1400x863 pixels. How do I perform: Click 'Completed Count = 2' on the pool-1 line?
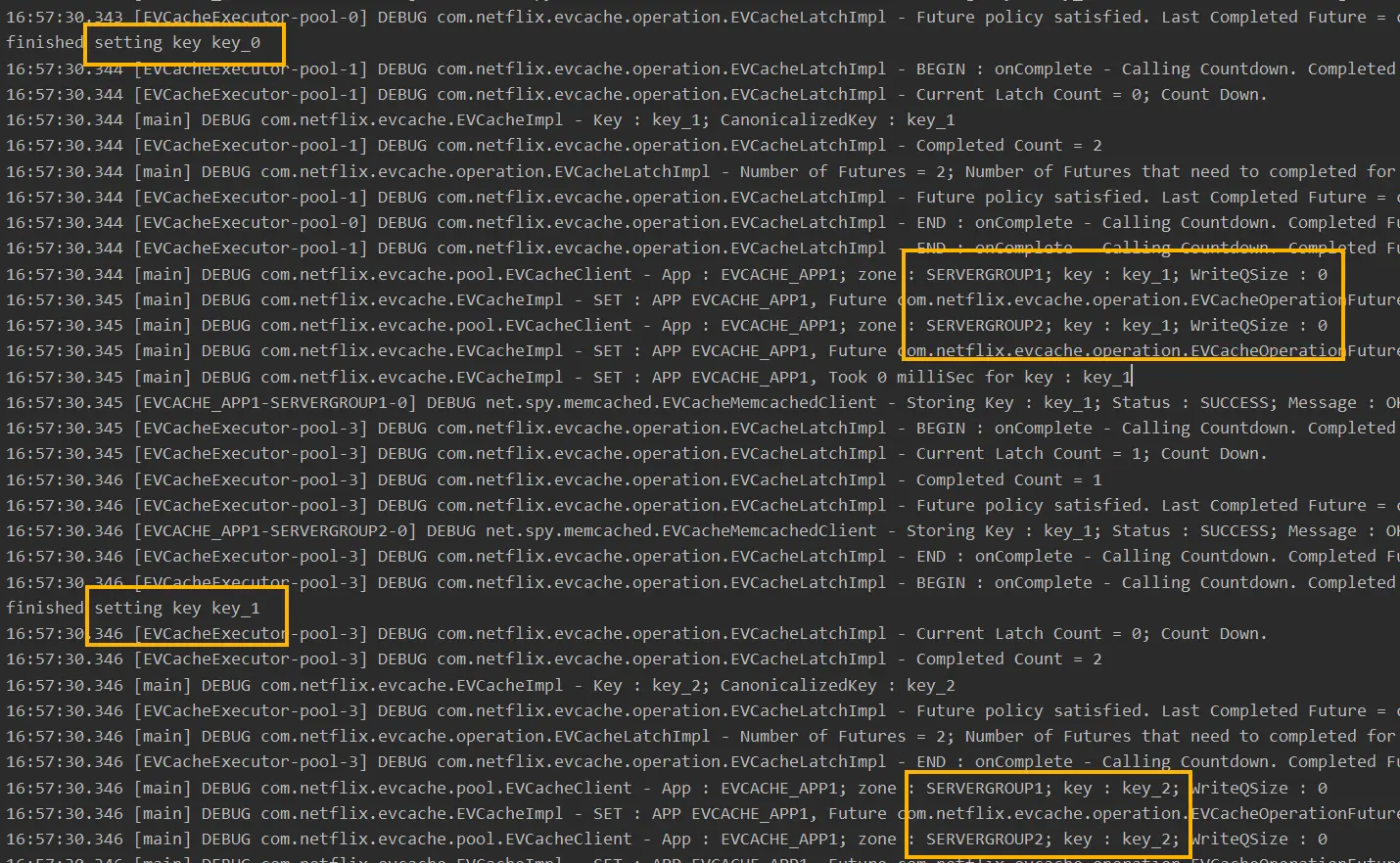click(x=1008, y=145)
